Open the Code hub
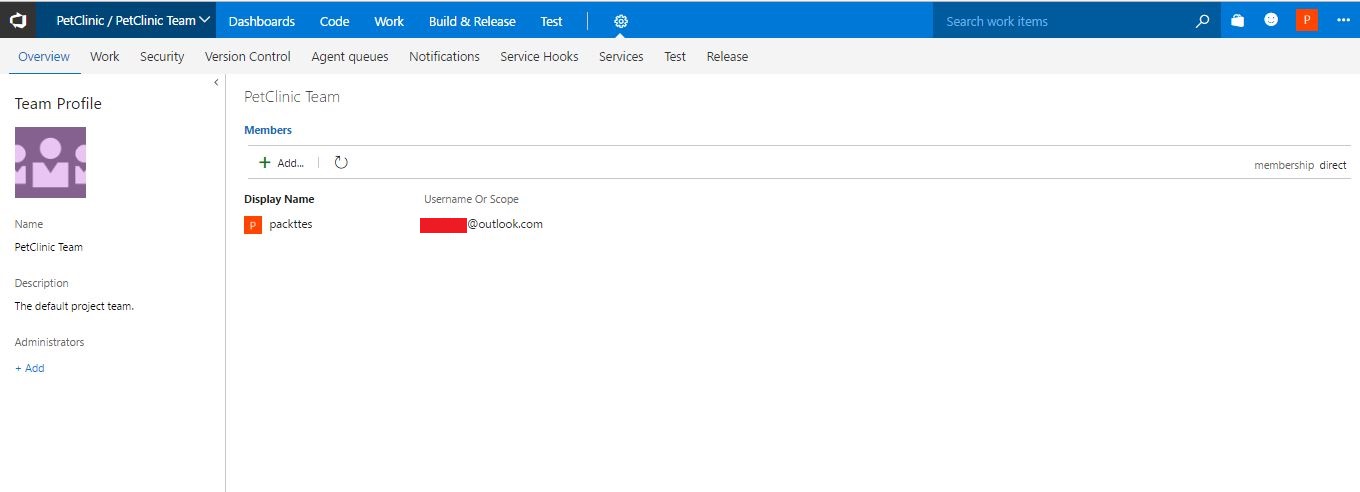This screenshot has width=1360, height=492. [x=334, y=21]
